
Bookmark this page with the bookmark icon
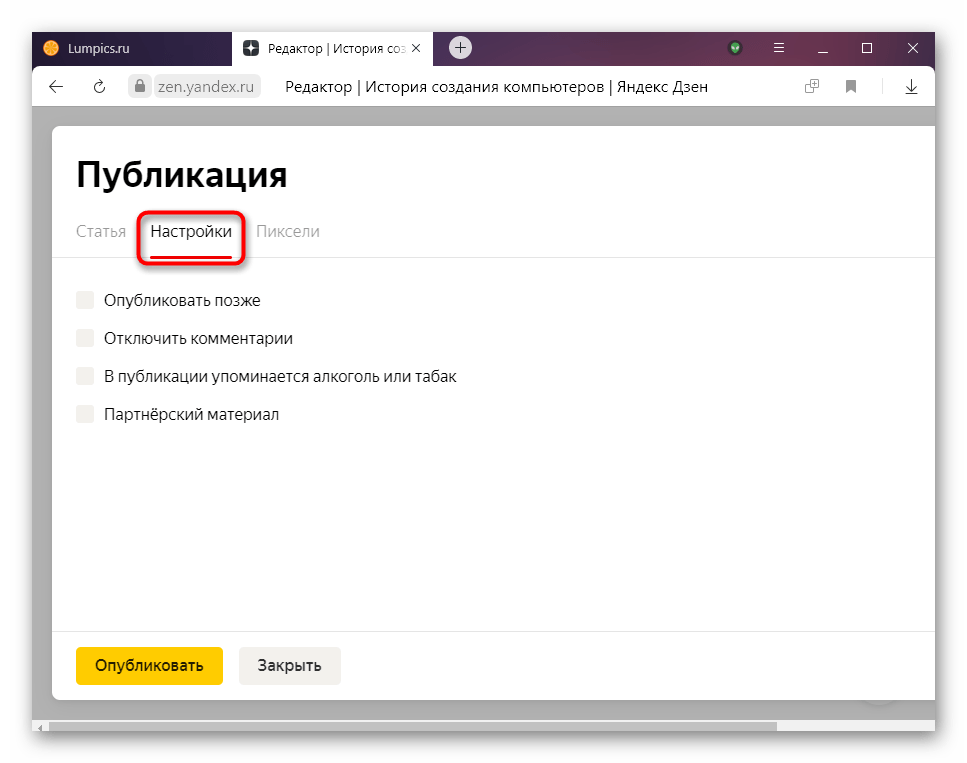[x=851, y=86]
